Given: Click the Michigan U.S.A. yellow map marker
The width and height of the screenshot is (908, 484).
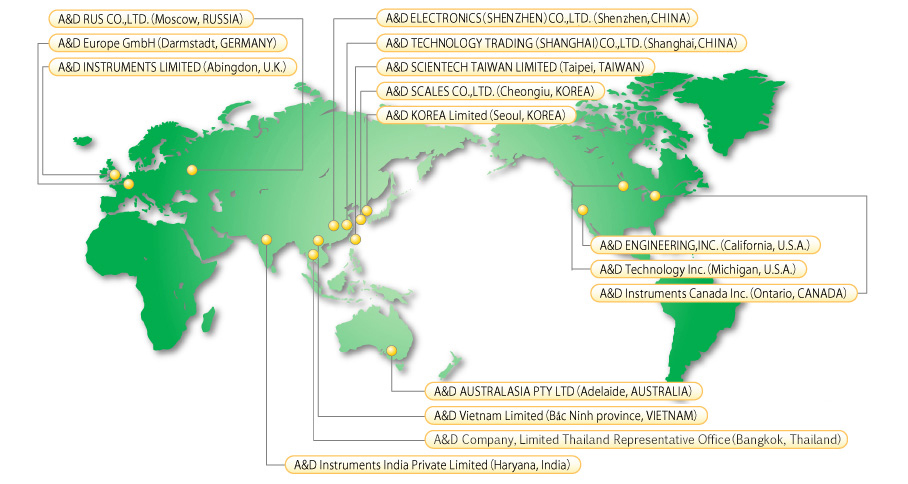Looking at the screenshot, I should 623,186.
